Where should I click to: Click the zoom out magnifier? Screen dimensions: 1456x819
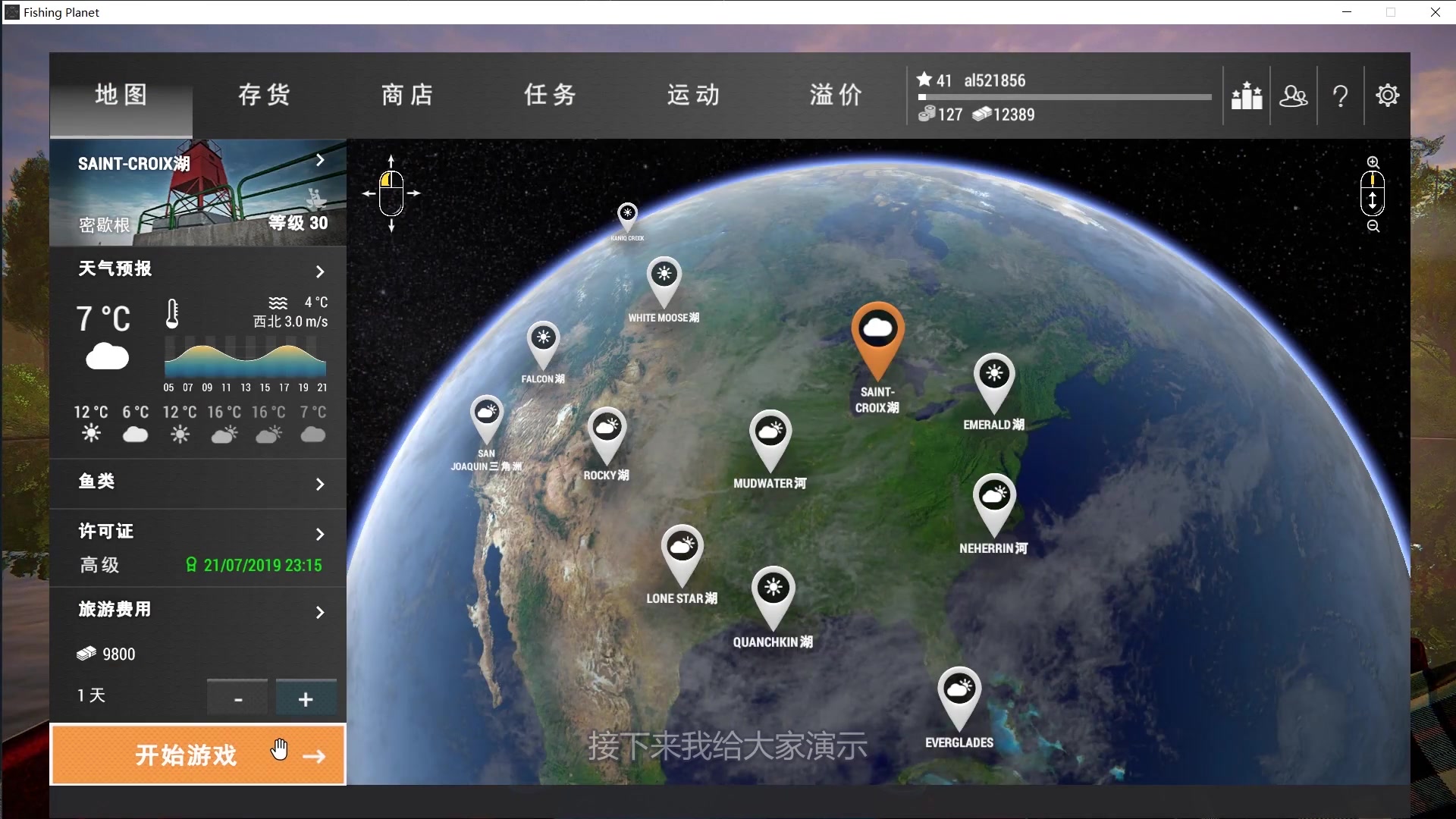(1373, 226)
